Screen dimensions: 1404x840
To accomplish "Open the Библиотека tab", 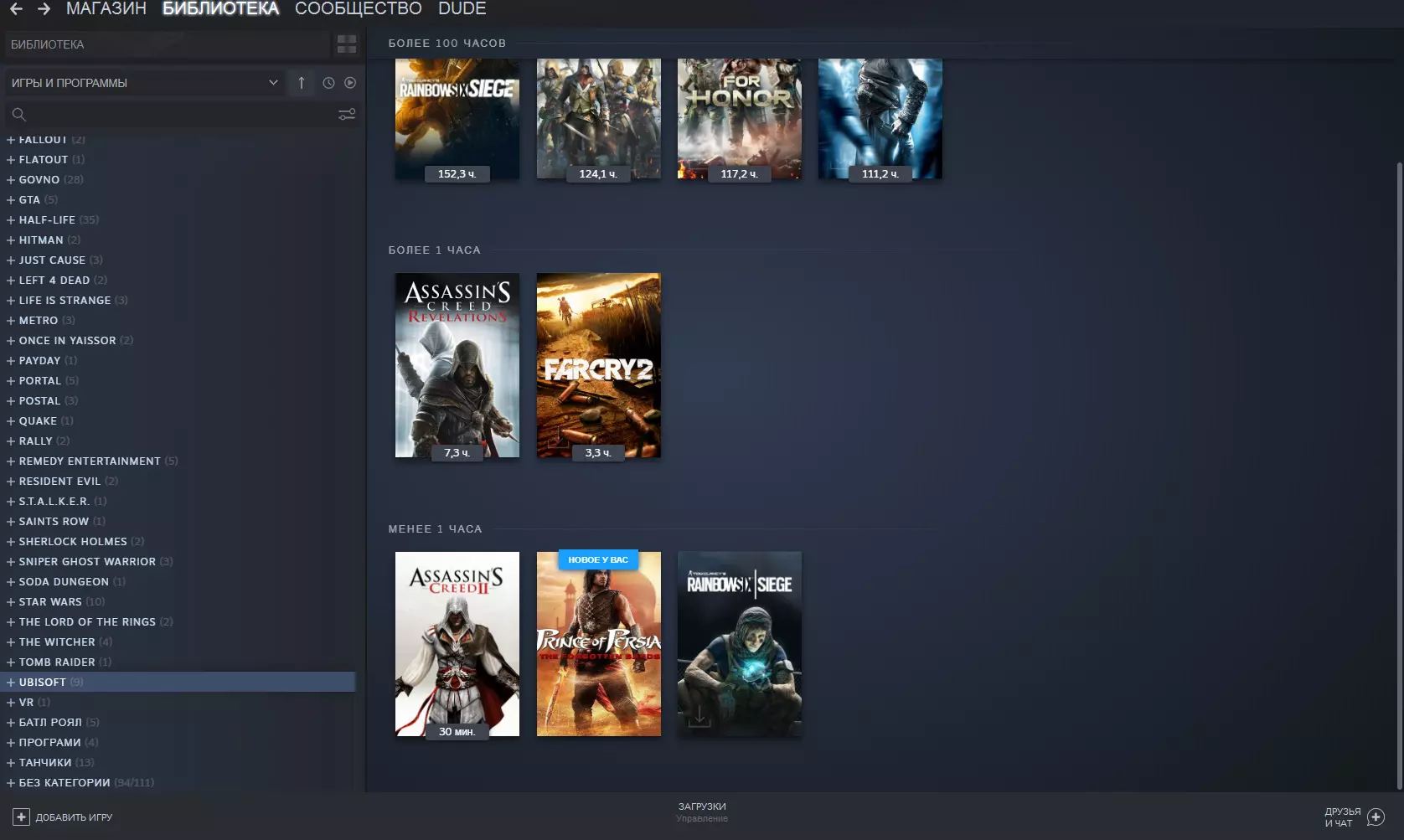I will tap(220, 8).
